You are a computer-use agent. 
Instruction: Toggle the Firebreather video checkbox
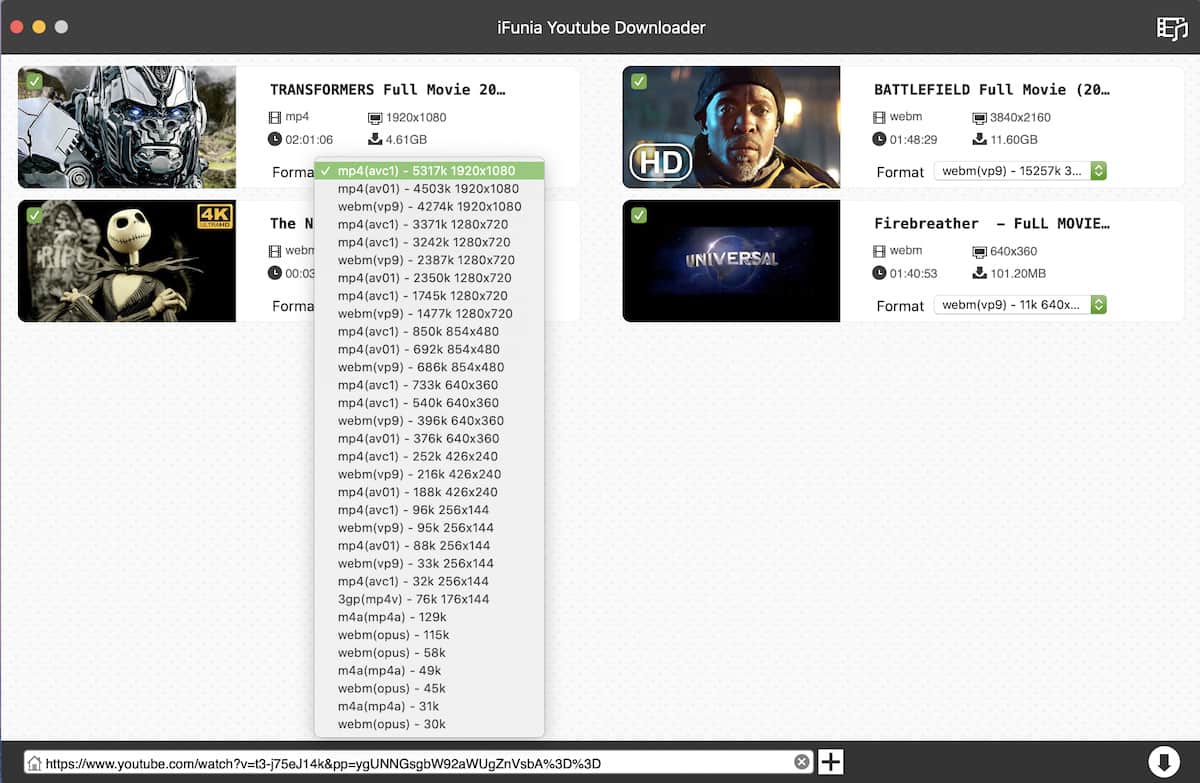(x=639, y=215)
